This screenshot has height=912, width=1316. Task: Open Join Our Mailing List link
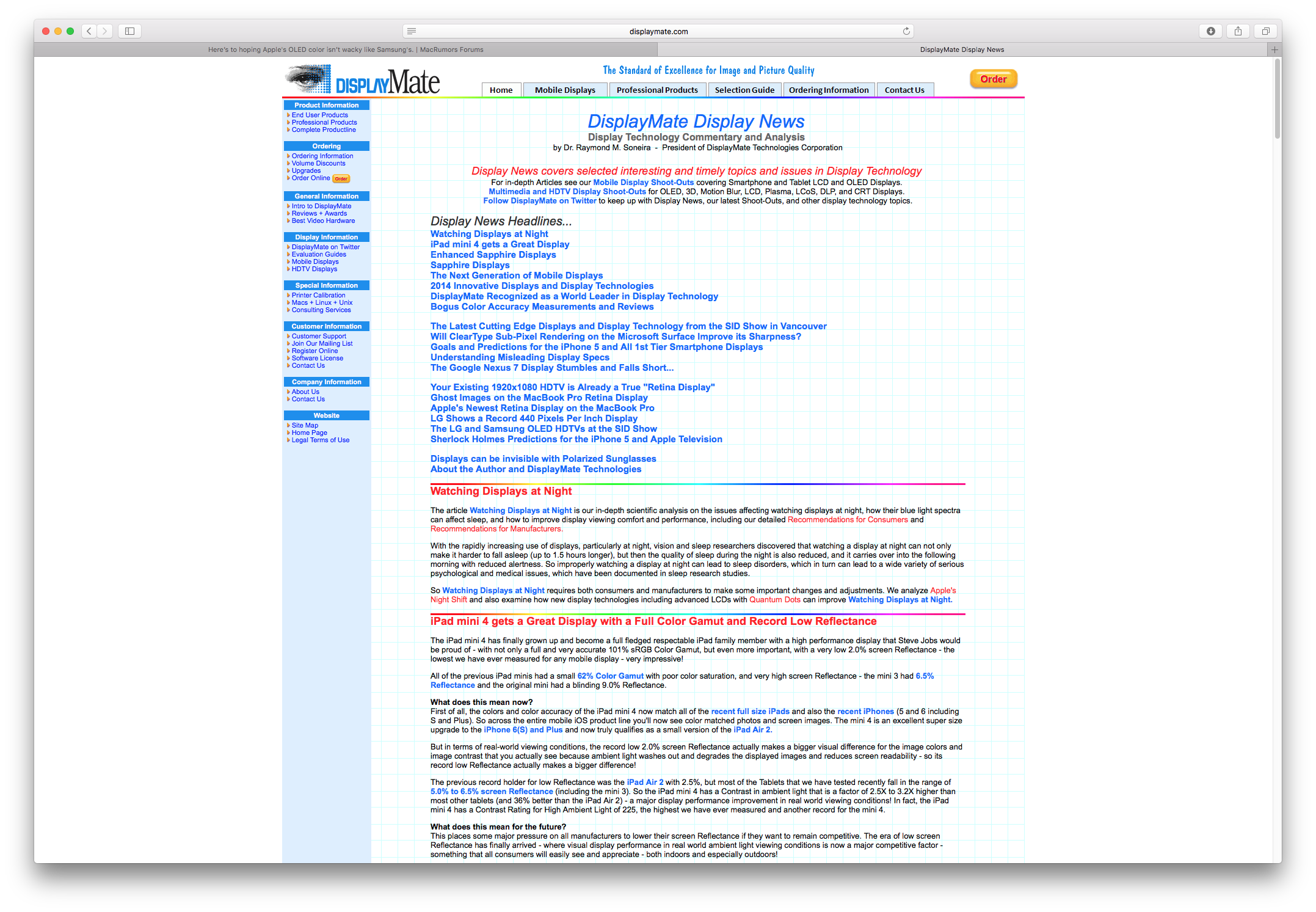pos(322,343)
